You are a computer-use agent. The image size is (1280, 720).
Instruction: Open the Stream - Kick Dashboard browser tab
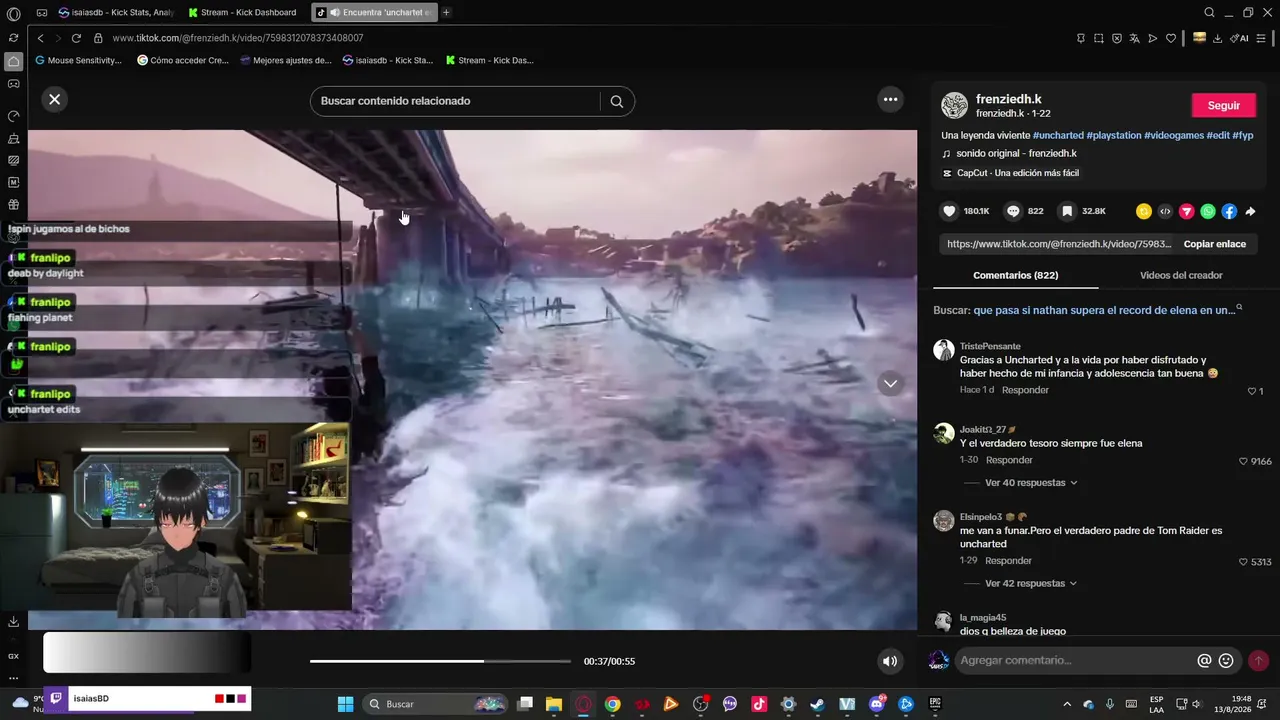pos(243,12)
